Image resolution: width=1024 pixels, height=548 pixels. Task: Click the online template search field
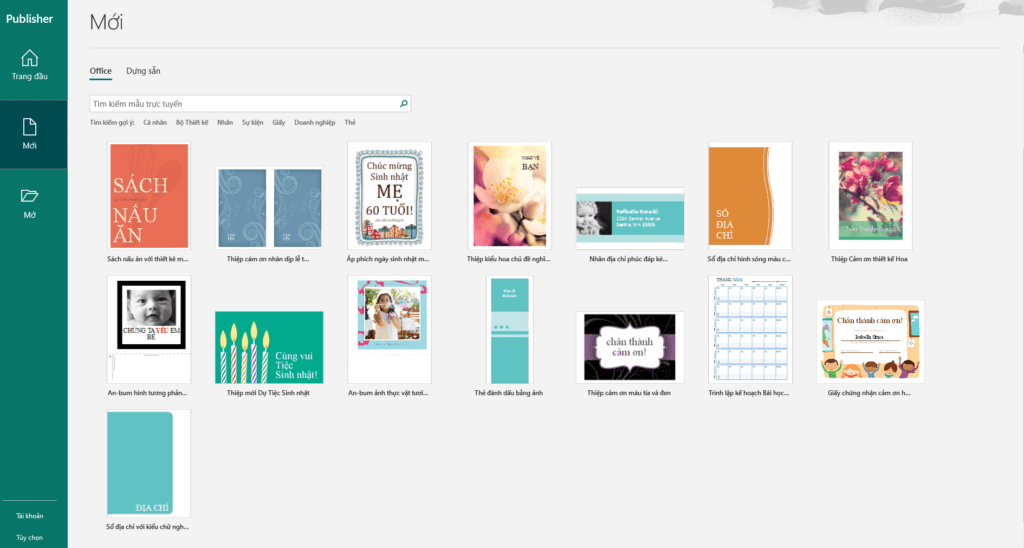(243, 103)
